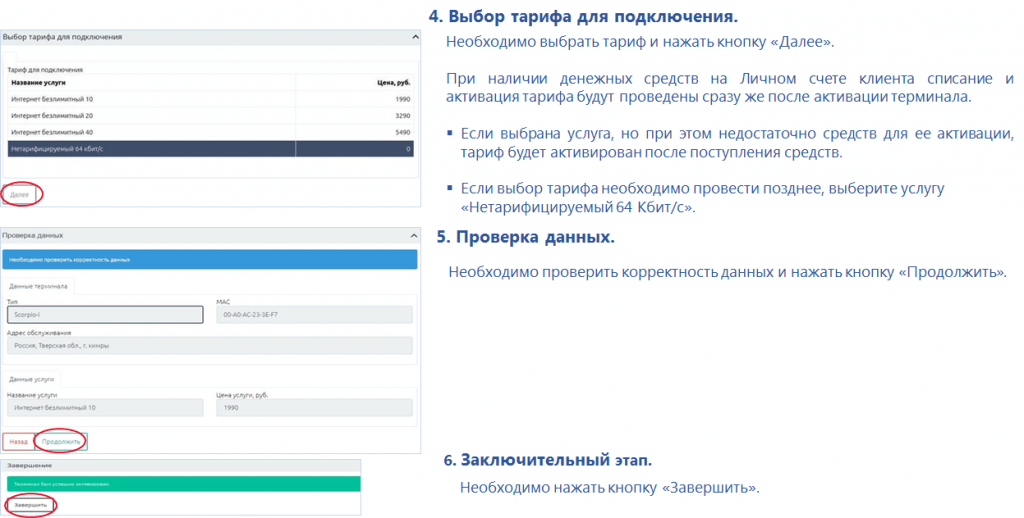The width and height of the screenshot is (1024, 518).
Task: Click the green success notification banner
Action: pyautogui.click(x=180, y=484)
